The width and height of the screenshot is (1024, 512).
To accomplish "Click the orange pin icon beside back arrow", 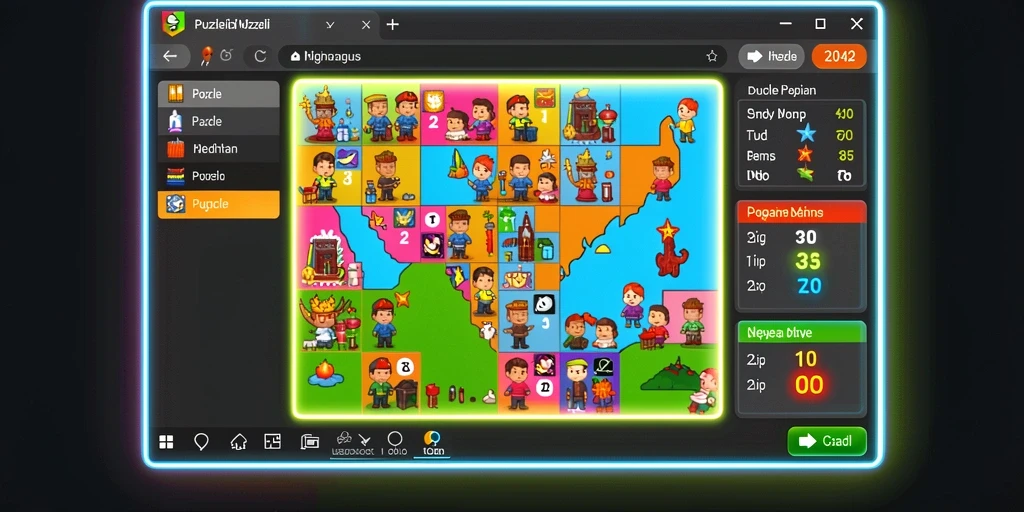I will (206, 56).
